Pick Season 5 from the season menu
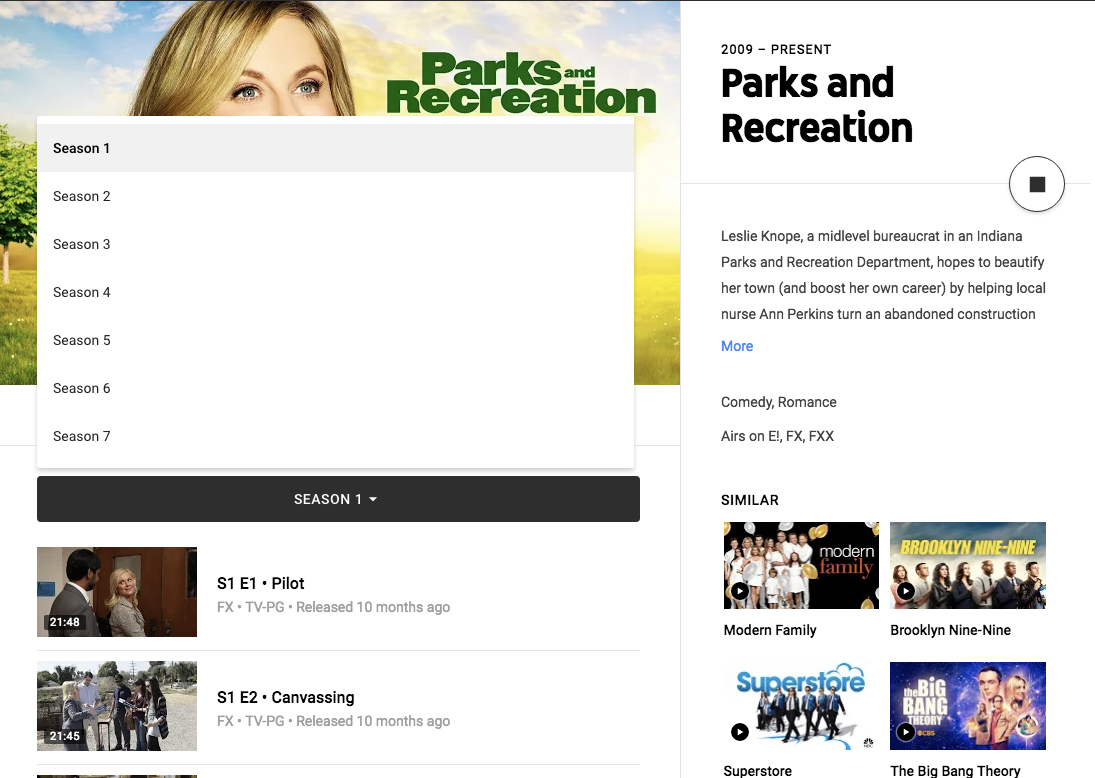 [335, 340]
